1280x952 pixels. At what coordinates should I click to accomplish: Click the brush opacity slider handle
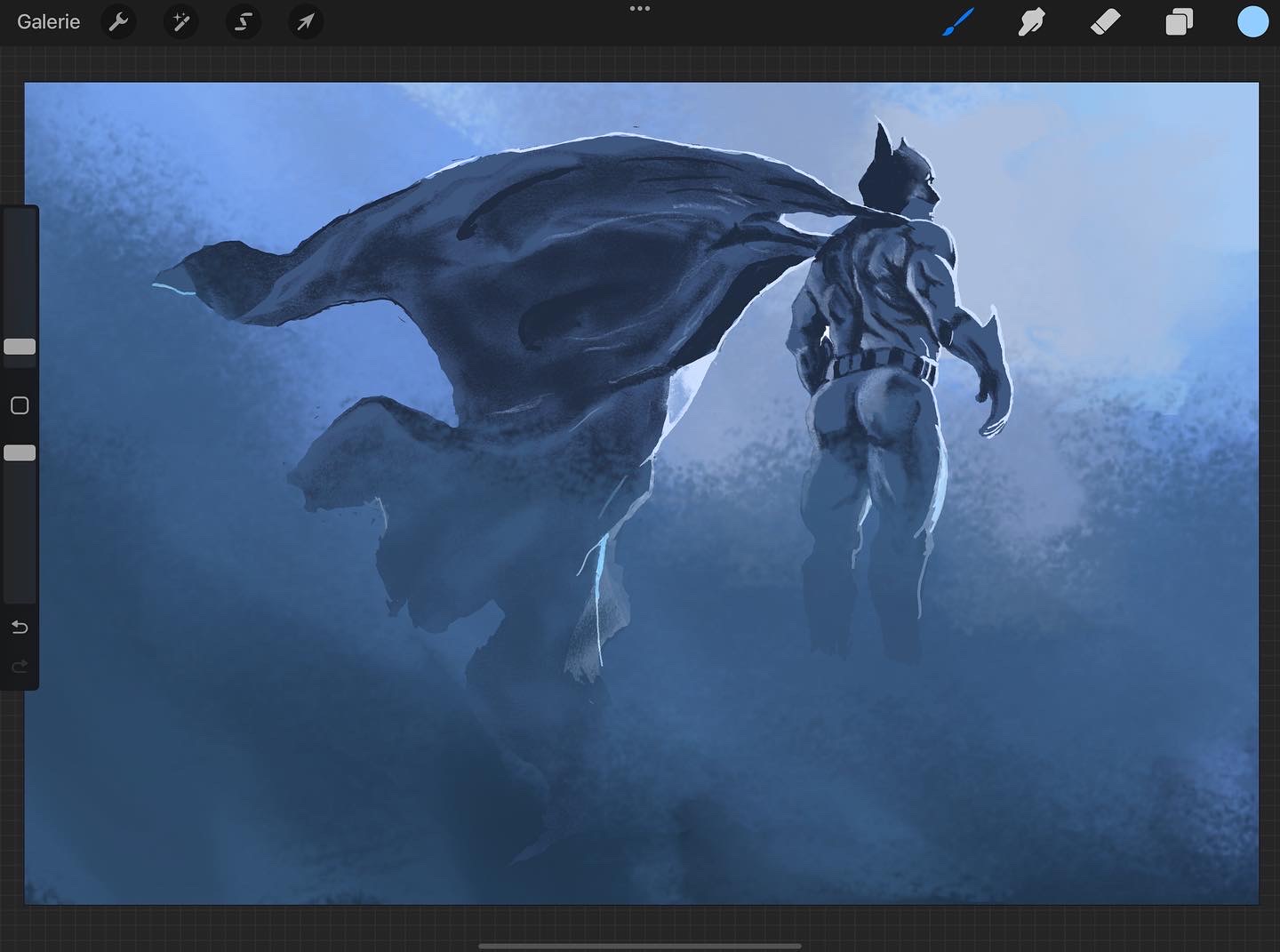click(x=20, y=453)
